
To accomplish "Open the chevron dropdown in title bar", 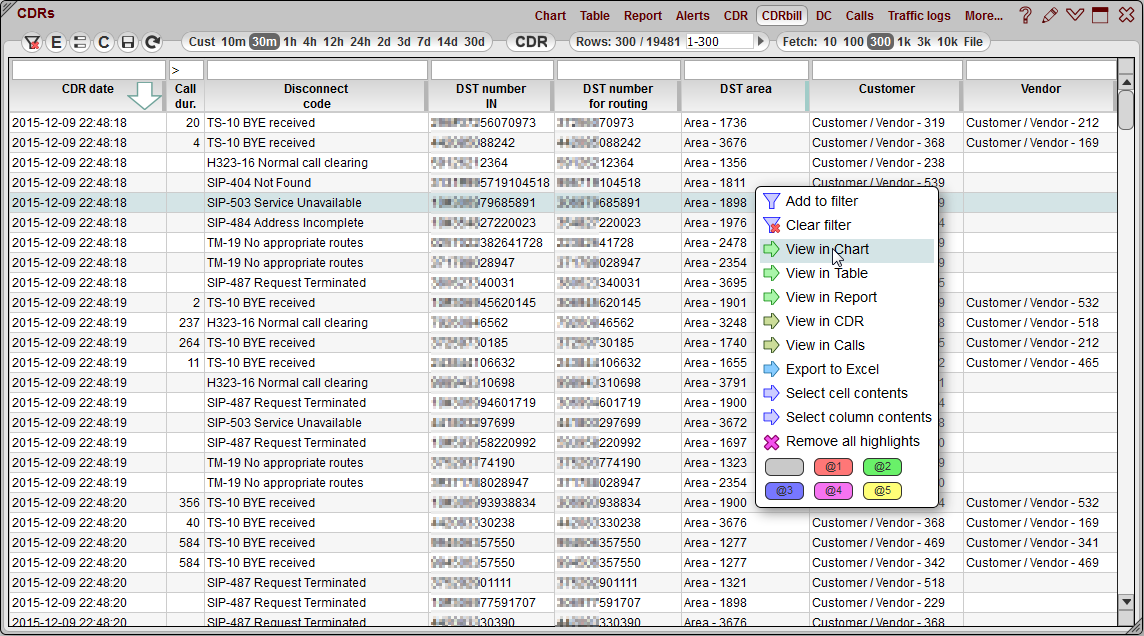I will 1075,14.
